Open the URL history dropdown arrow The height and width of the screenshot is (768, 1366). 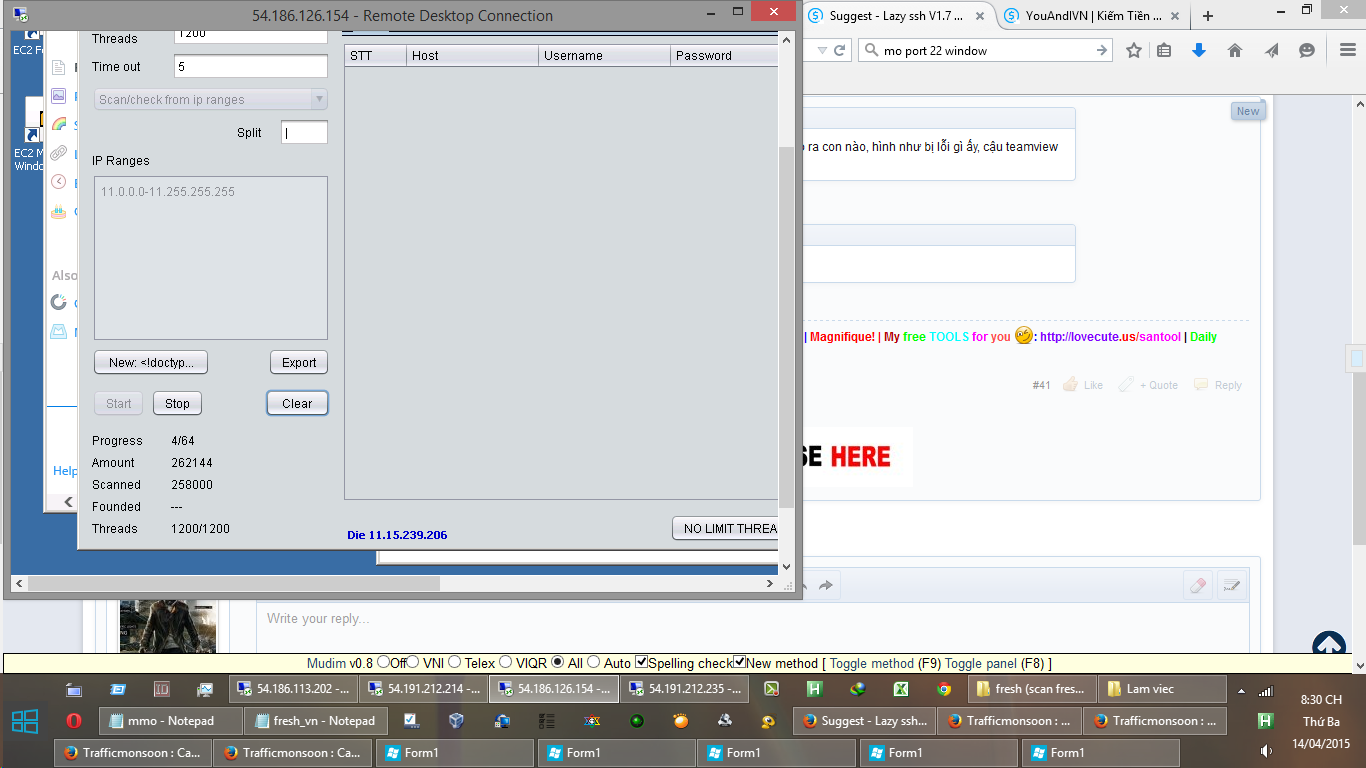coord(822,51)
